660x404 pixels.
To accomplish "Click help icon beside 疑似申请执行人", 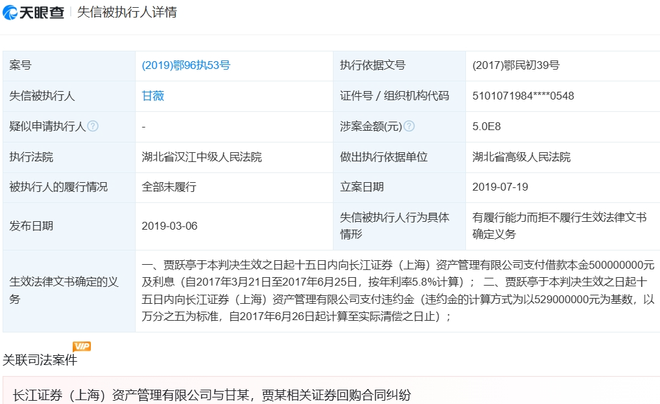I will point(93,127).
